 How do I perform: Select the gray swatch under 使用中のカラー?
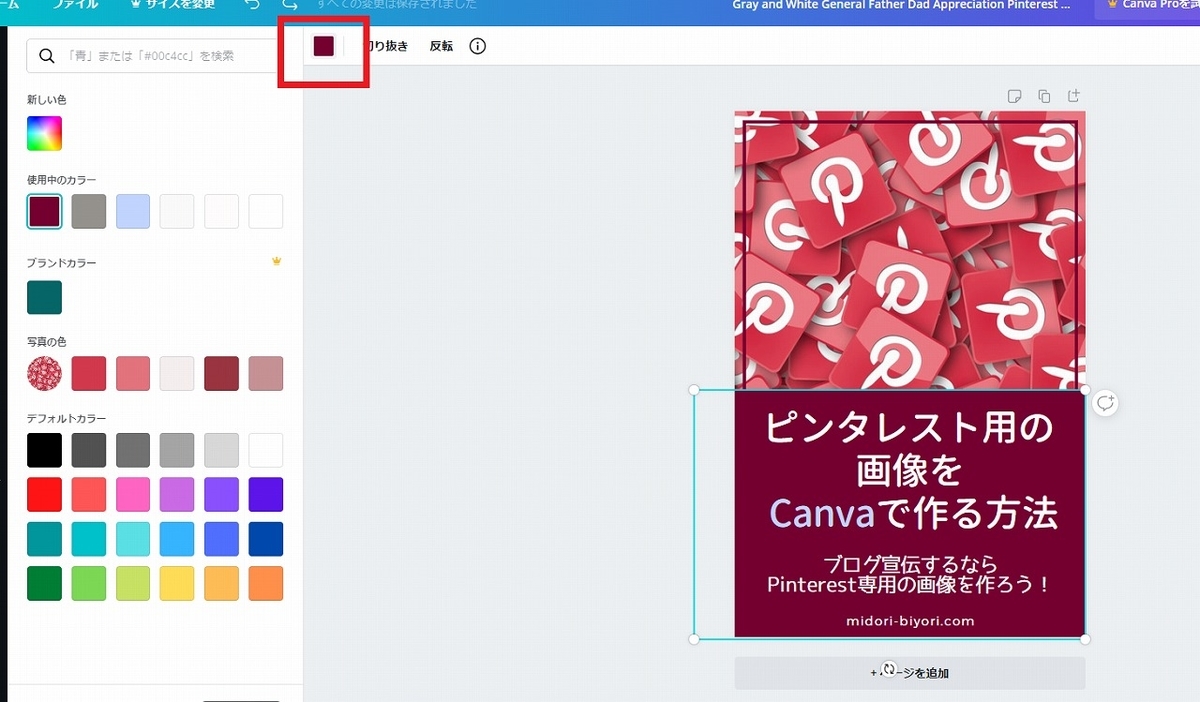pyautogui.click(x=89, y=211)
